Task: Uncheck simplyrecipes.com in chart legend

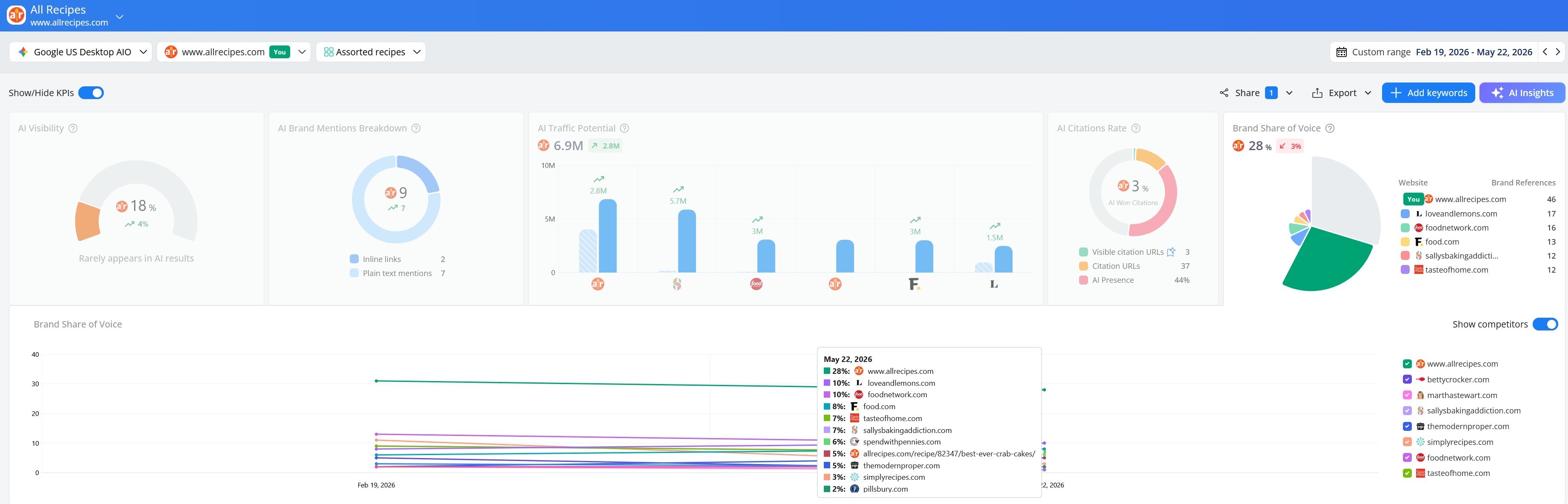Action: pos(1407,441)
